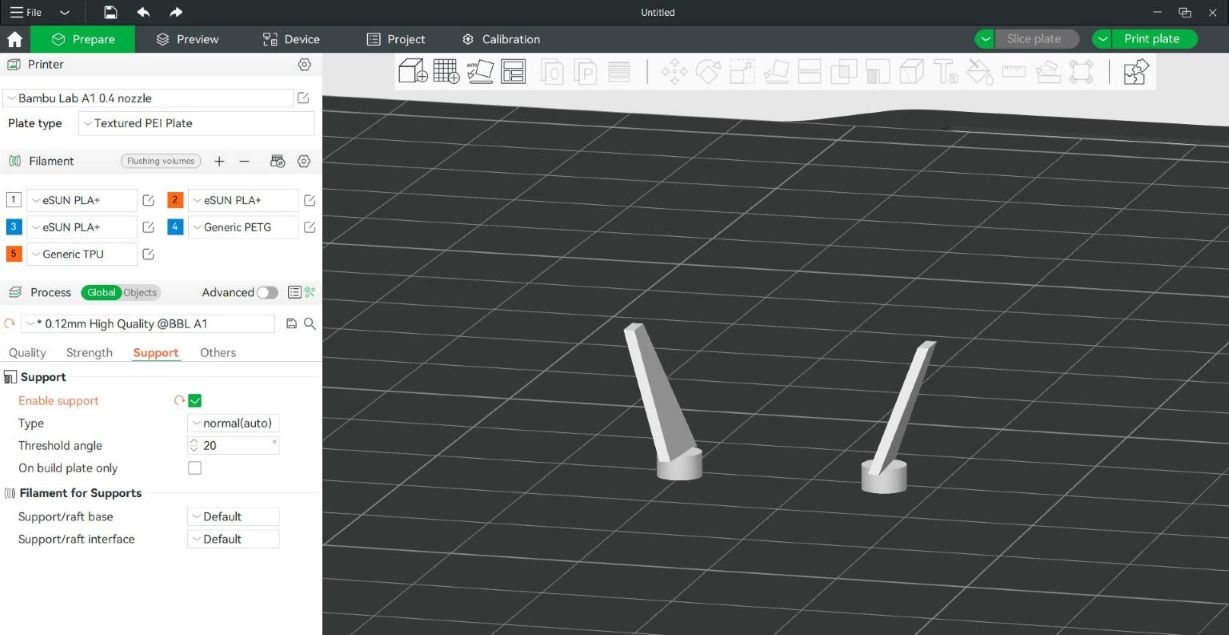Remove a filament with the minus icon
The image size is (1229, 635).
click(244, 161)
